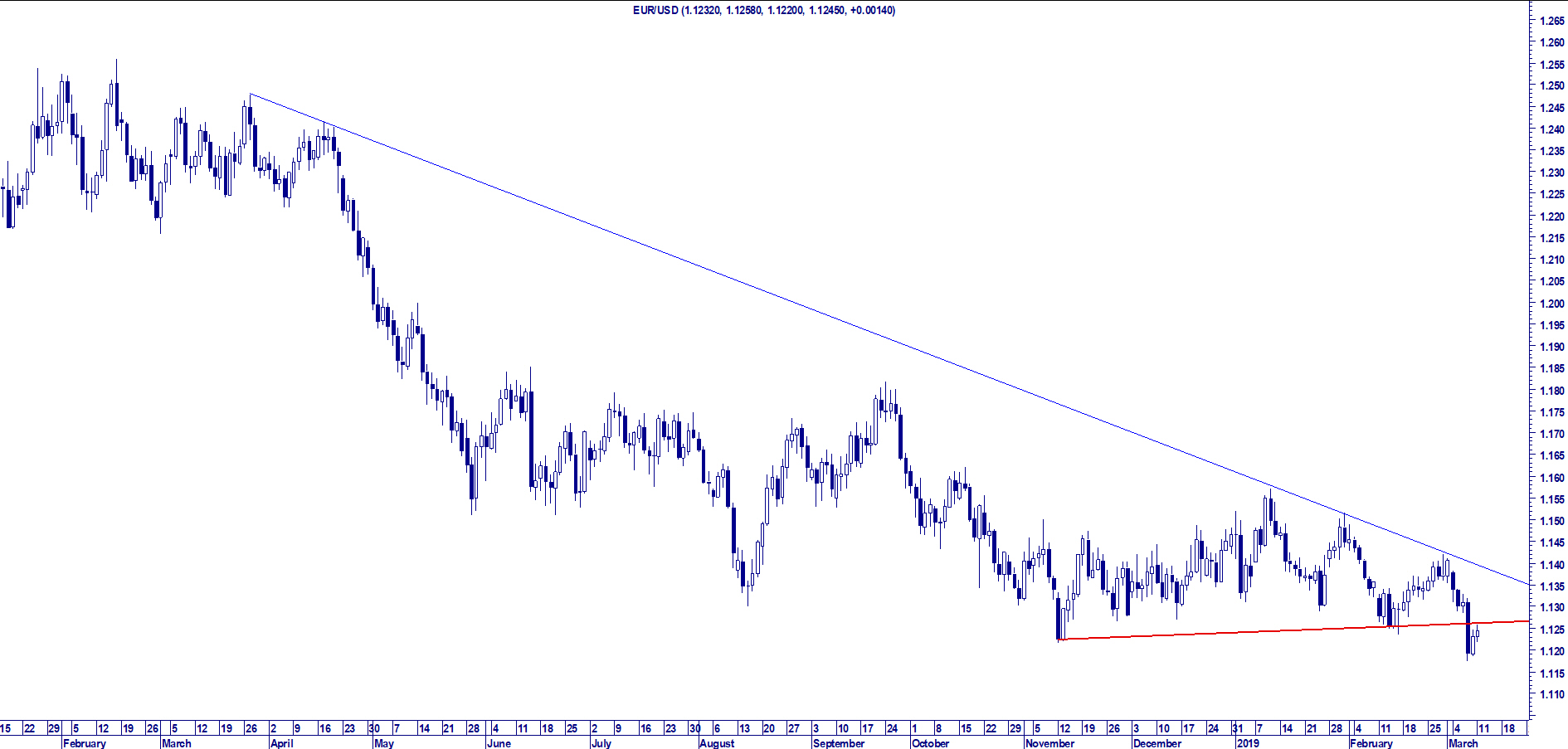Viewport: 1568px width, 749px height.
Task: Click the July month label
Action: [601, 743]
